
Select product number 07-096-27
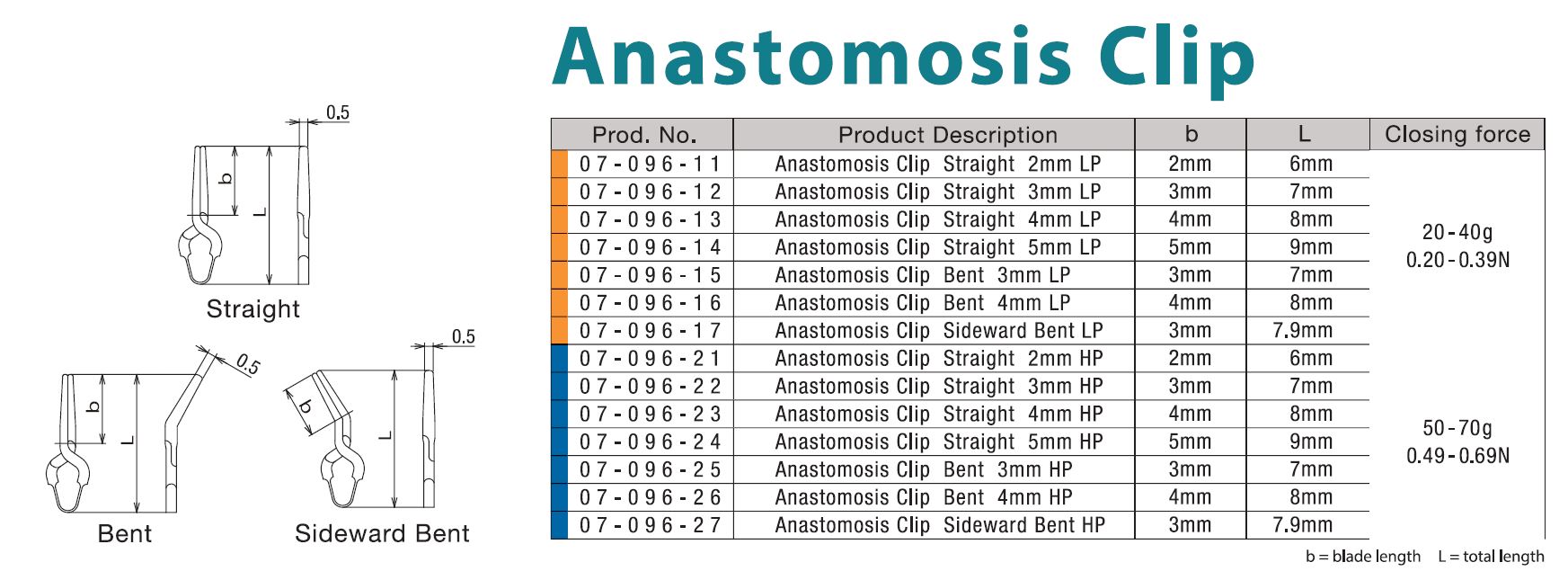click(651, 525)
